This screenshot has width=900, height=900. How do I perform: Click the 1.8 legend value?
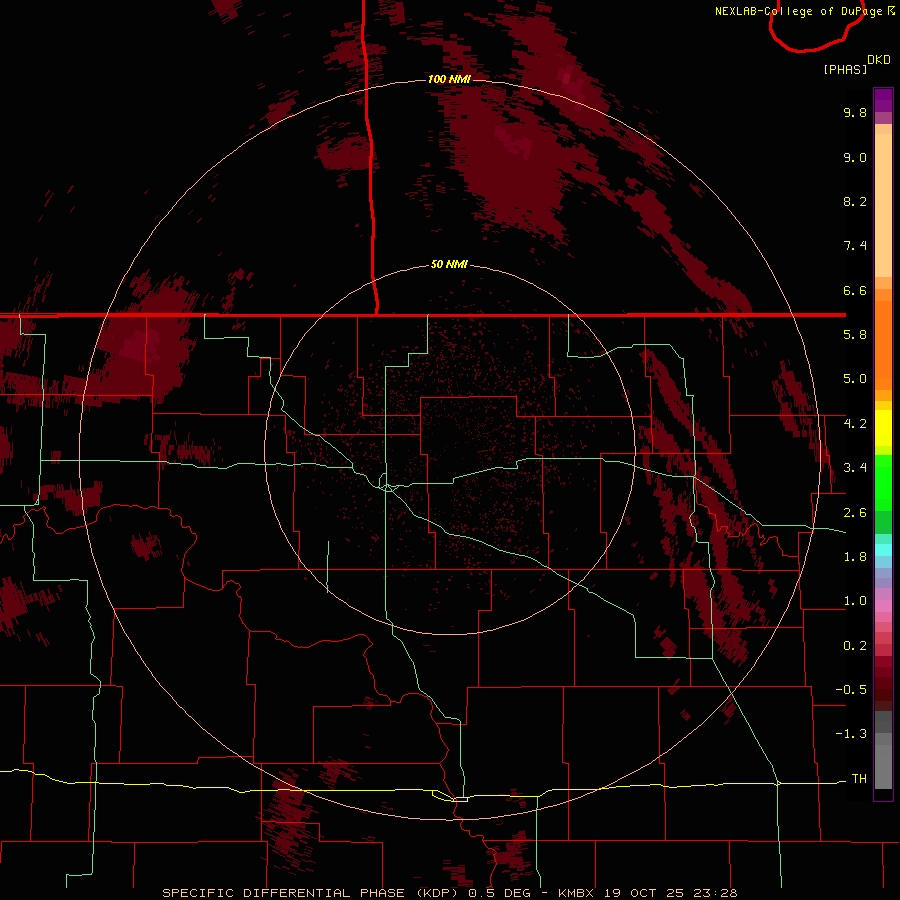tap(855, 557)
